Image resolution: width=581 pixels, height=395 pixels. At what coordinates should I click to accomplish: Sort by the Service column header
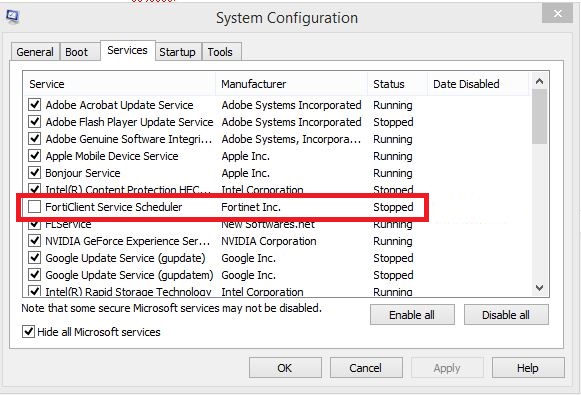(119, 84)
